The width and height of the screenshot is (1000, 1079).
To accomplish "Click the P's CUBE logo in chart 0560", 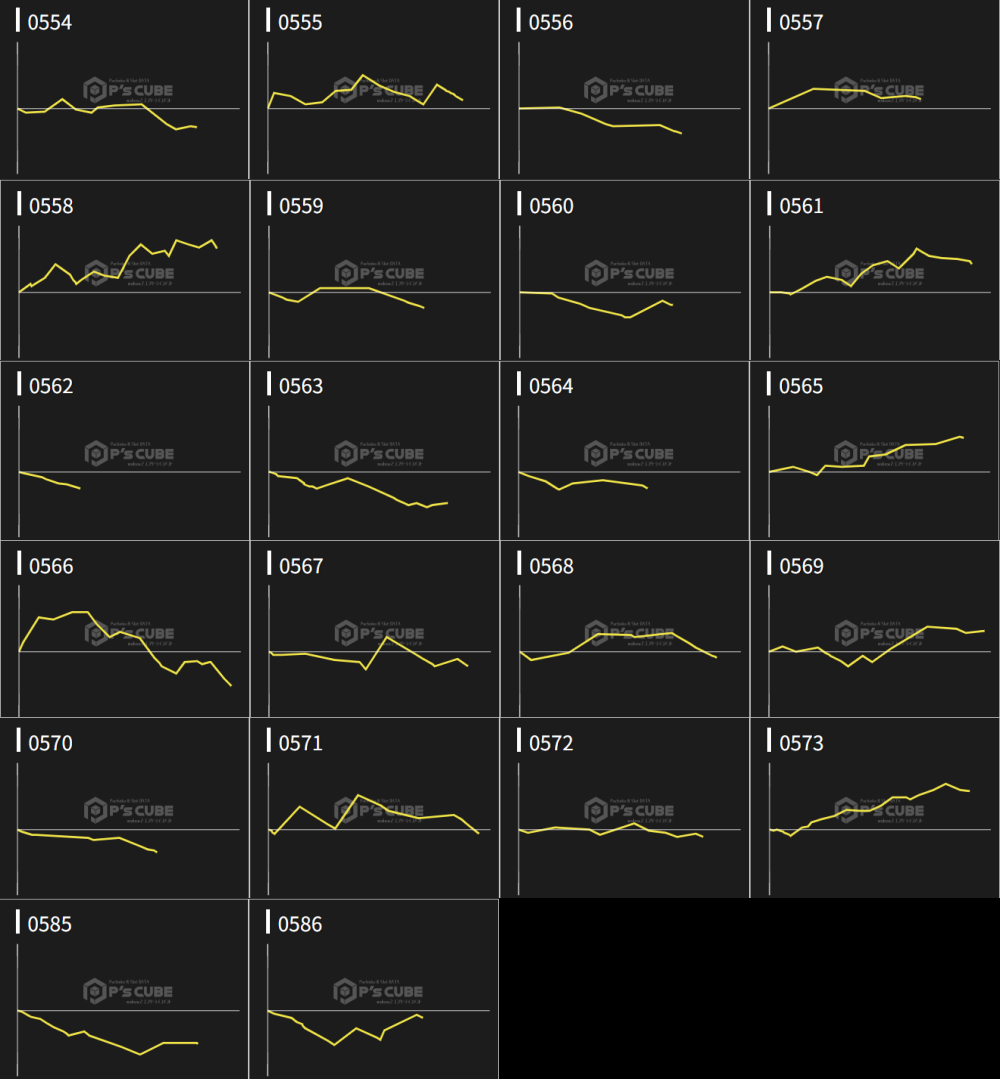I will 629,273.
